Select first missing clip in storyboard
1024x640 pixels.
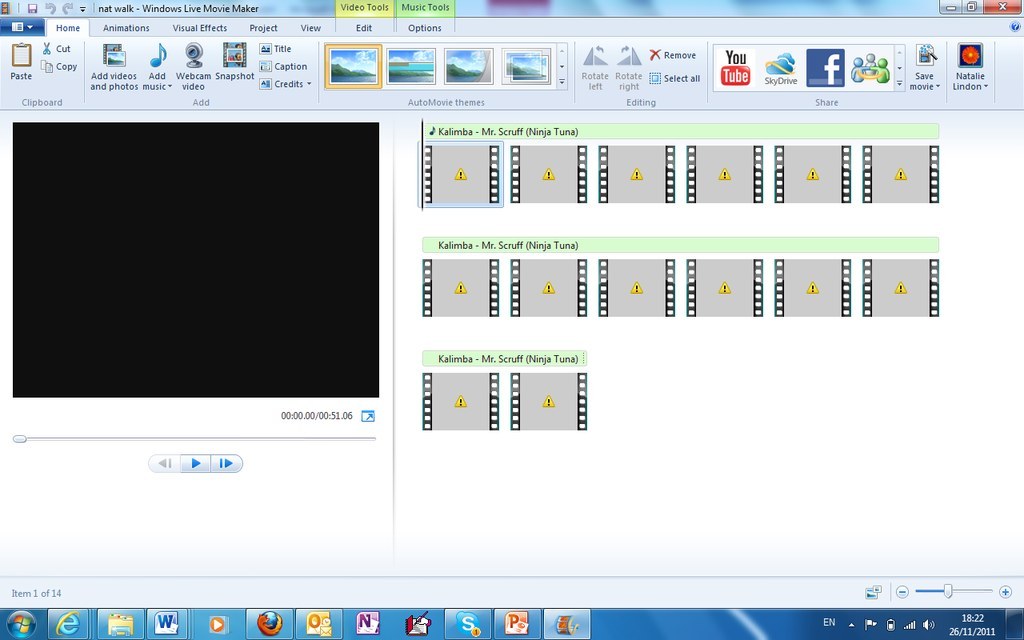point(460,174)
